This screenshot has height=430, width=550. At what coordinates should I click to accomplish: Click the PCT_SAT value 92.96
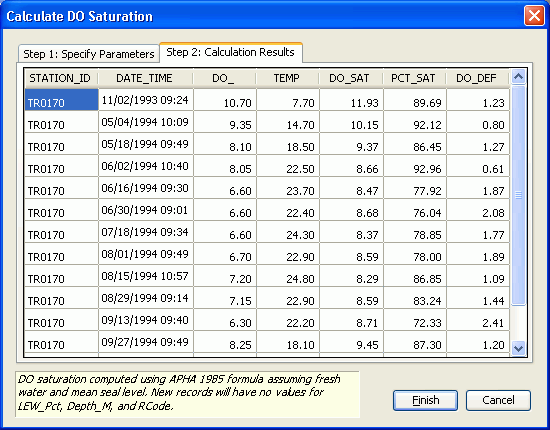[415, 166]
